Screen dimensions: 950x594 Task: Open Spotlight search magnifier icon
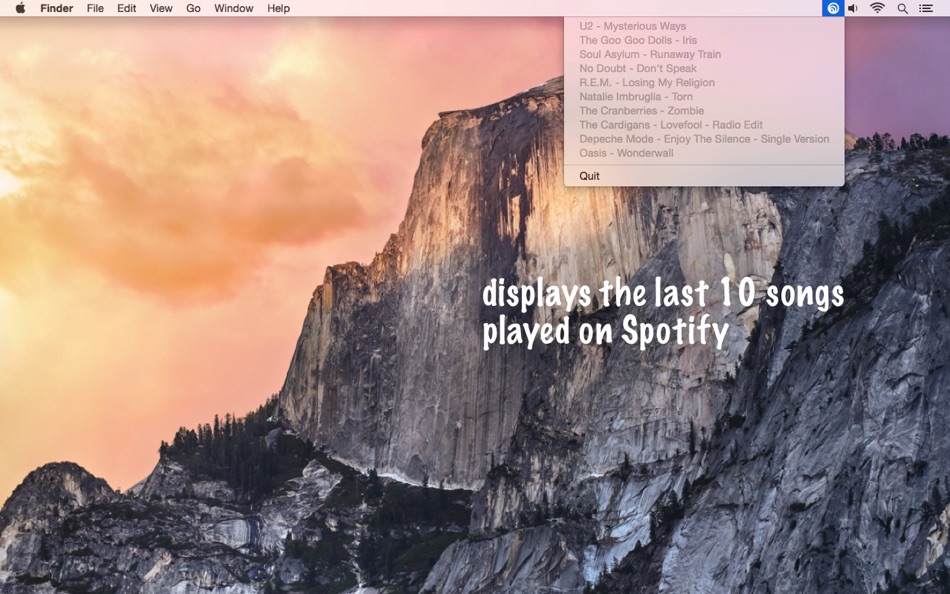pos(902,8)
